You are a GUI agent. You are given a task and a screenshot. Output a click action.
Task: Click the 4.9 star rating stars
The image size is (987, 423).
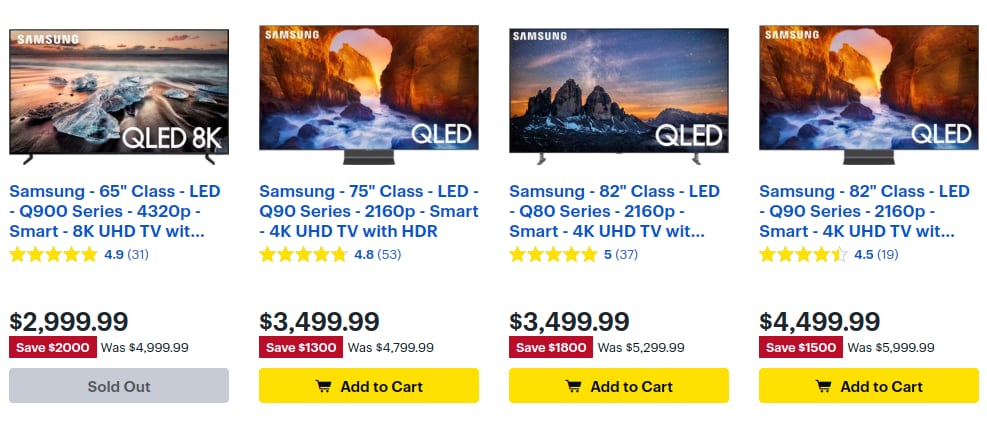coord(53,255)
